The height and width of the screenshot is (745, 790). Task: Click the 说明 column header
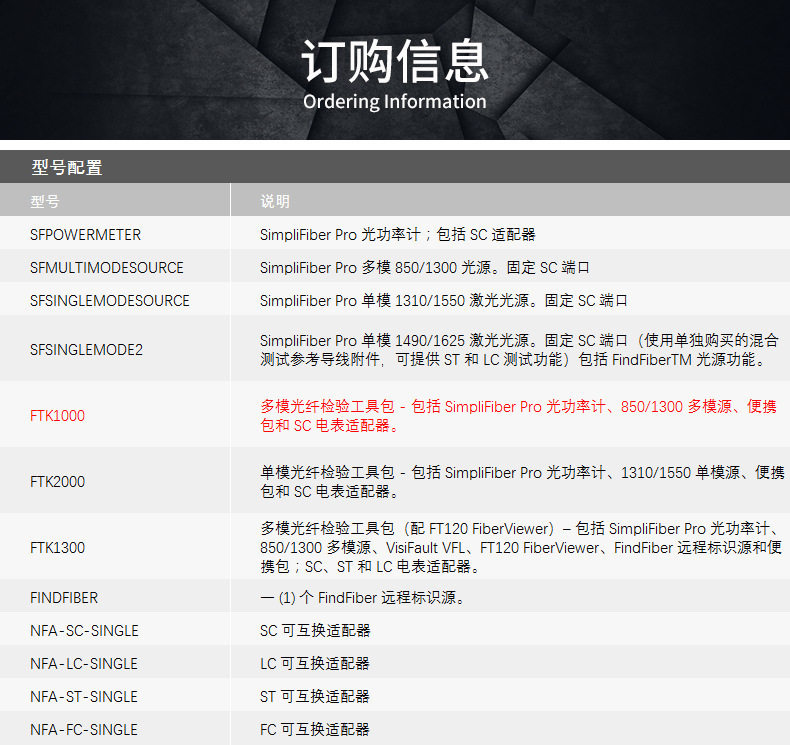click(x=275, y=201)
